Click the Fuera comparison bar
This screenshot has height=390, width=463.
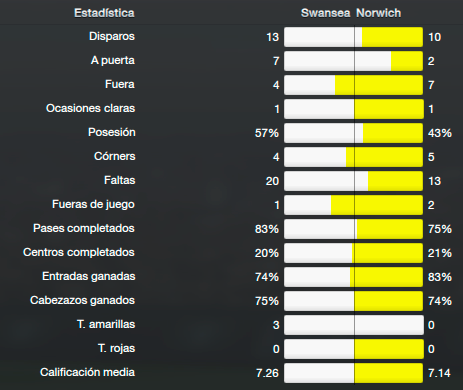pyautogui.click(x=354, y=85)
